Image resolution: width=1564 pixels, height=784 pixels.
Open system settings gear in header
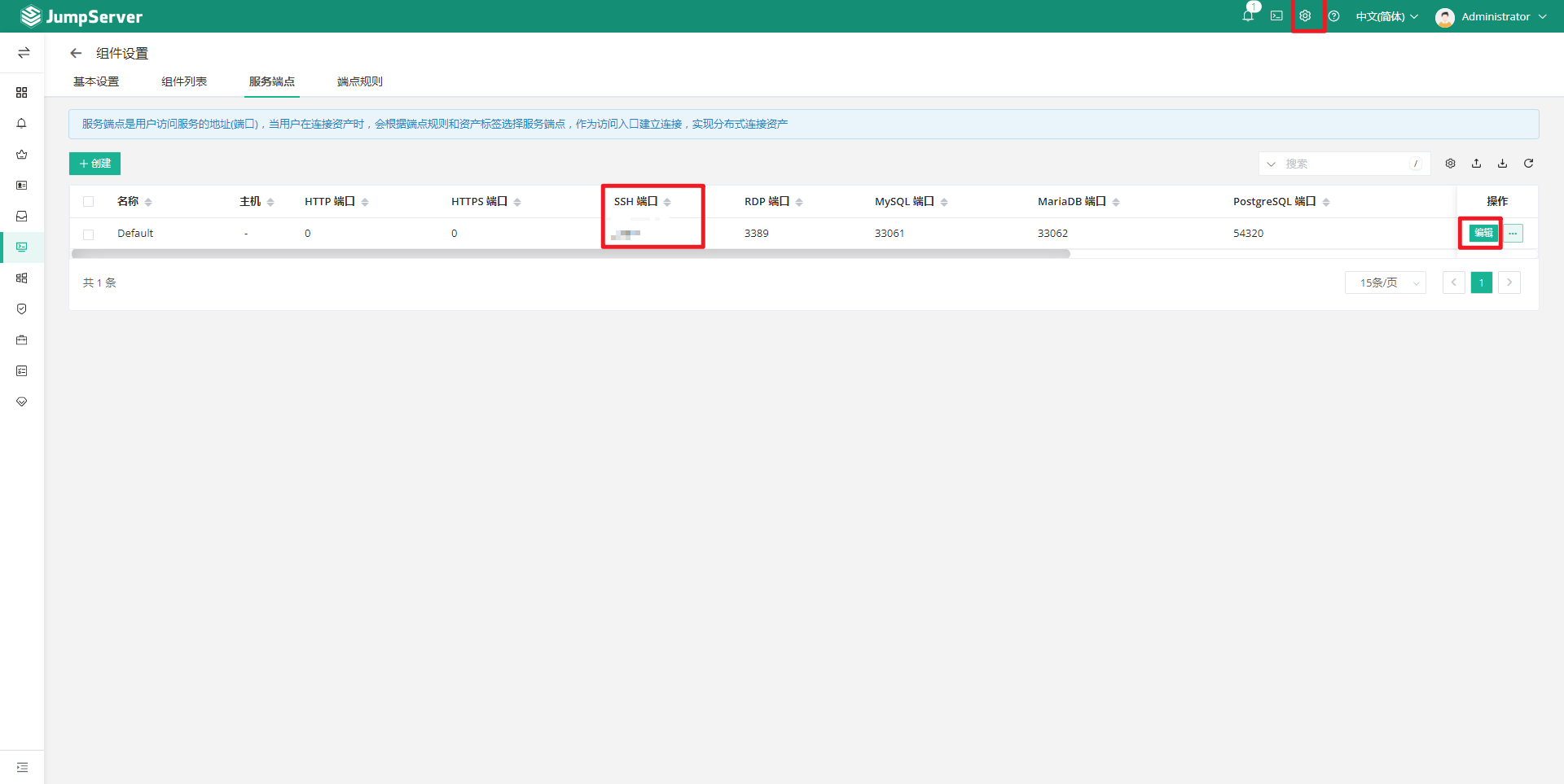tap(1305, 16)
